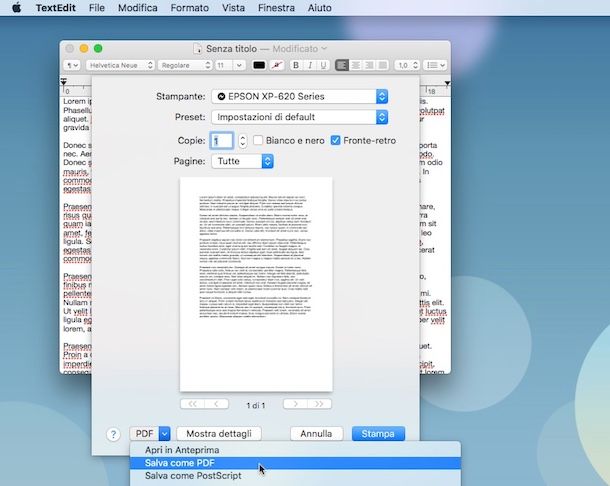Center align the text
The width and height of the screenshot is (610, 486).
point(356,65)
